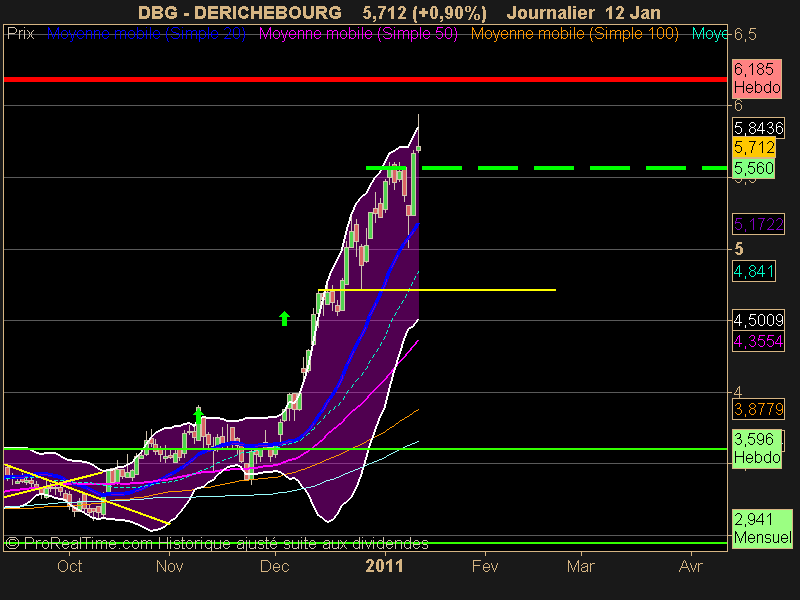The width and height of the screenshot is (800, 600).
Task: Click the Nov label on time axis
Action: click(x=169, y=566)
